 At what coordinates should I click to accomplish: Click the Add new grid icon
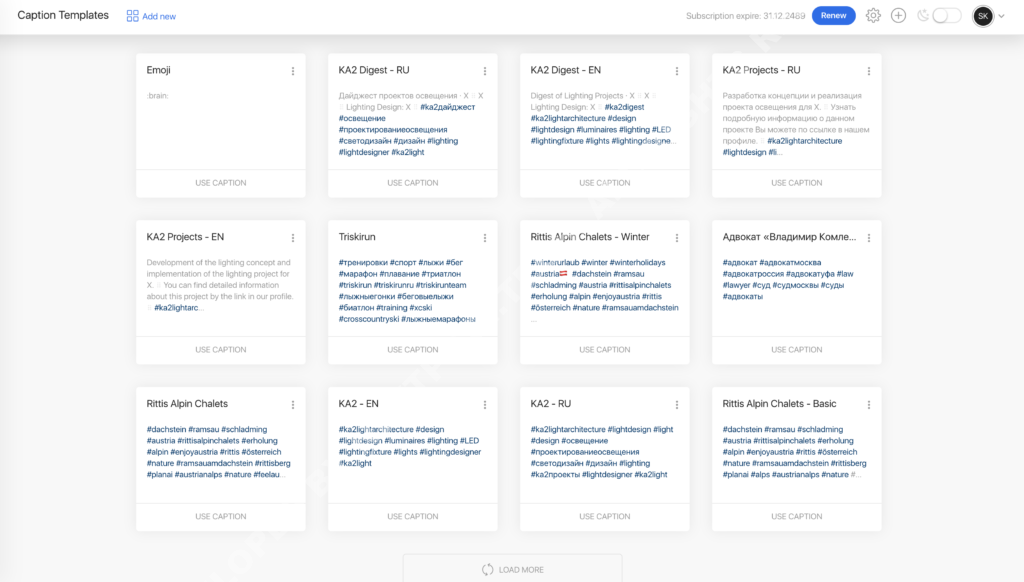pos(133,16)
